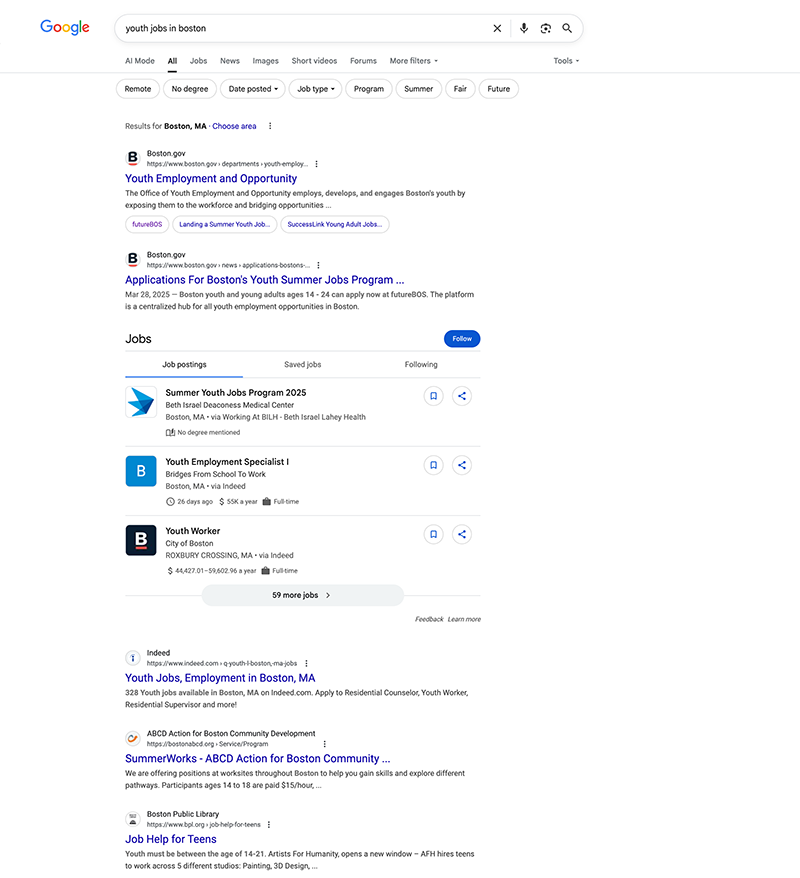Bookmark the Summer Youth Jobs Program 2025 posting
The image size is (800, 878).
[433, 396]
